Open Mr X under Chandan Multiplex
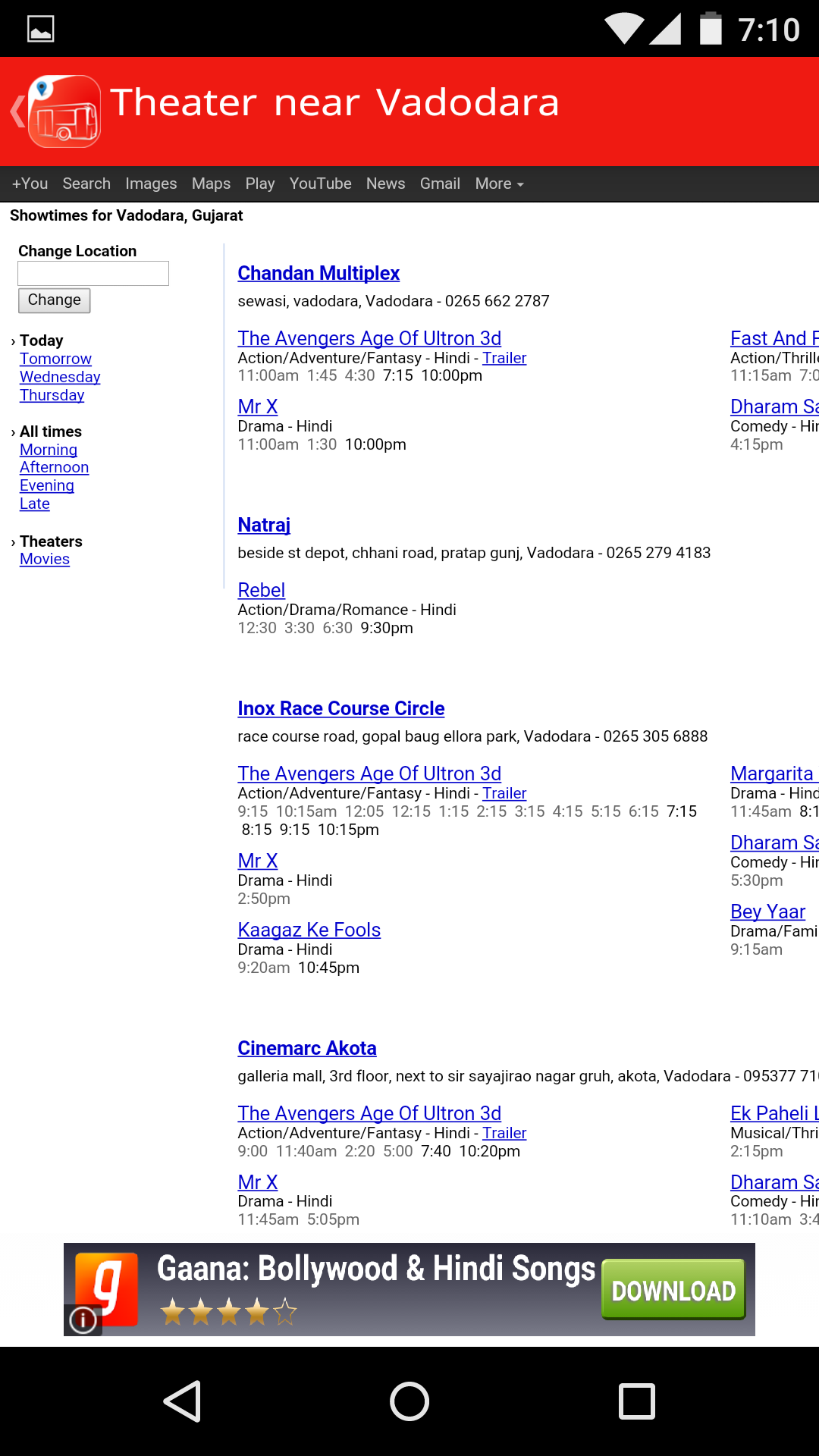 pos(258,406)
